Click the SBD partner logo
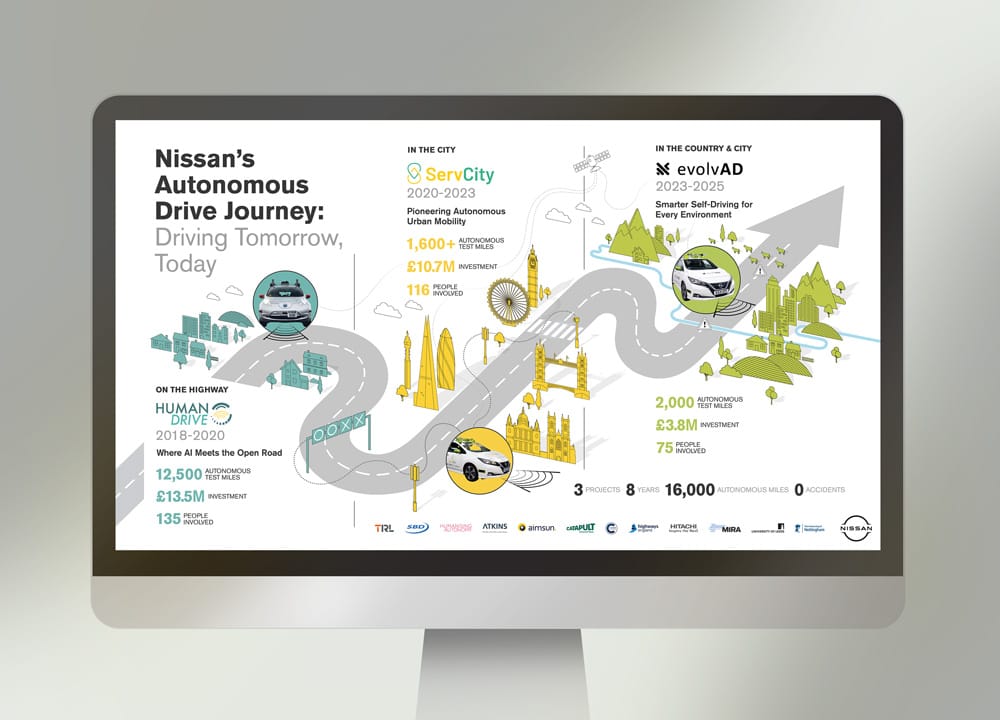This screenshot has height=720, width=1000. [417, 527]
